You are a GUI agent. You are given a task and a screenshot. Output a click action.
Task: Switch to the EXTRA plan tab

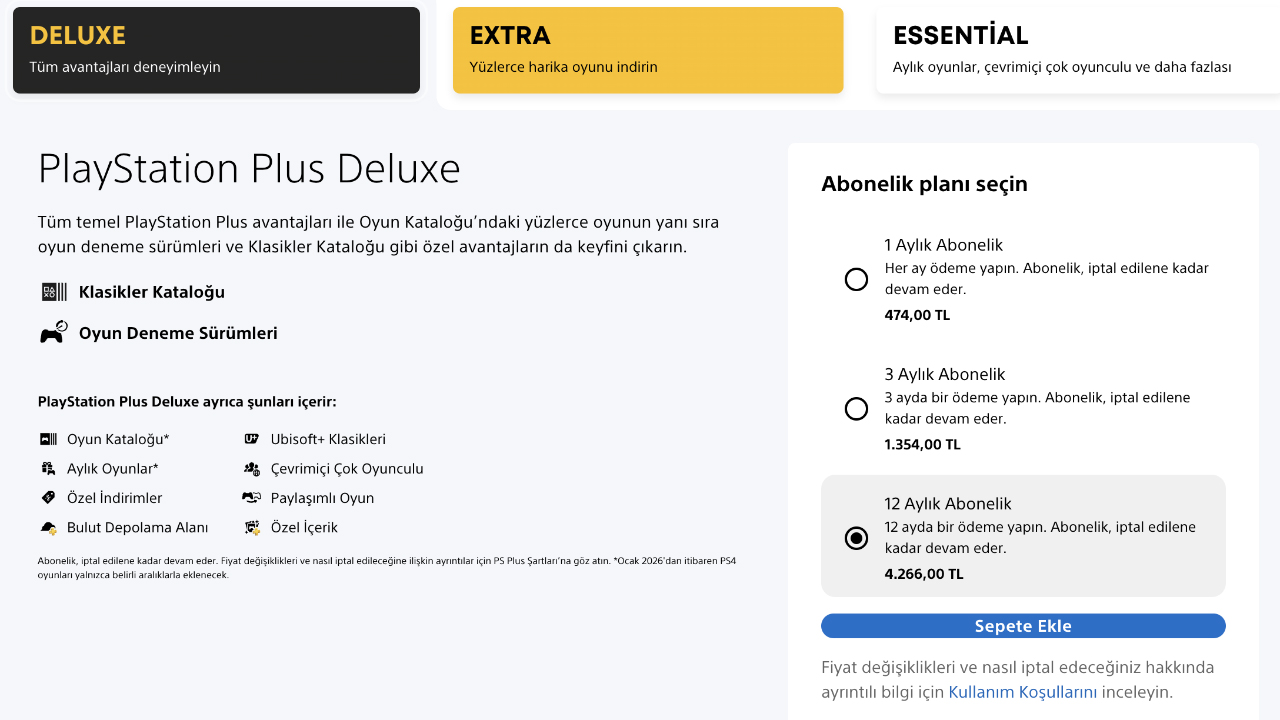(648, 50)
